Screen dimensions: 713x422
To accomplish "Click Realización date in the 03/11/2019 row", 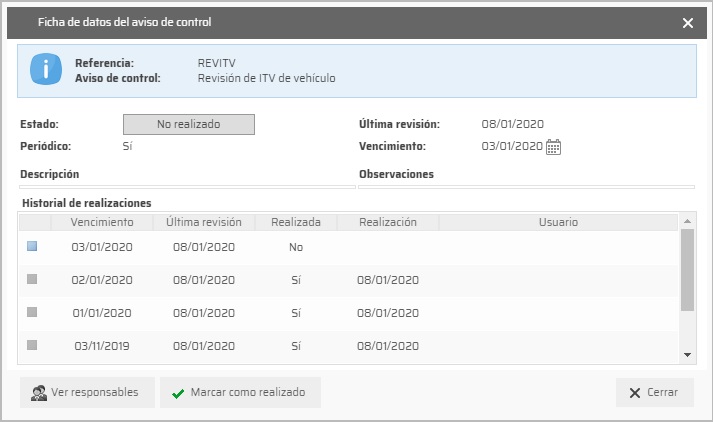I will (388, 346).
